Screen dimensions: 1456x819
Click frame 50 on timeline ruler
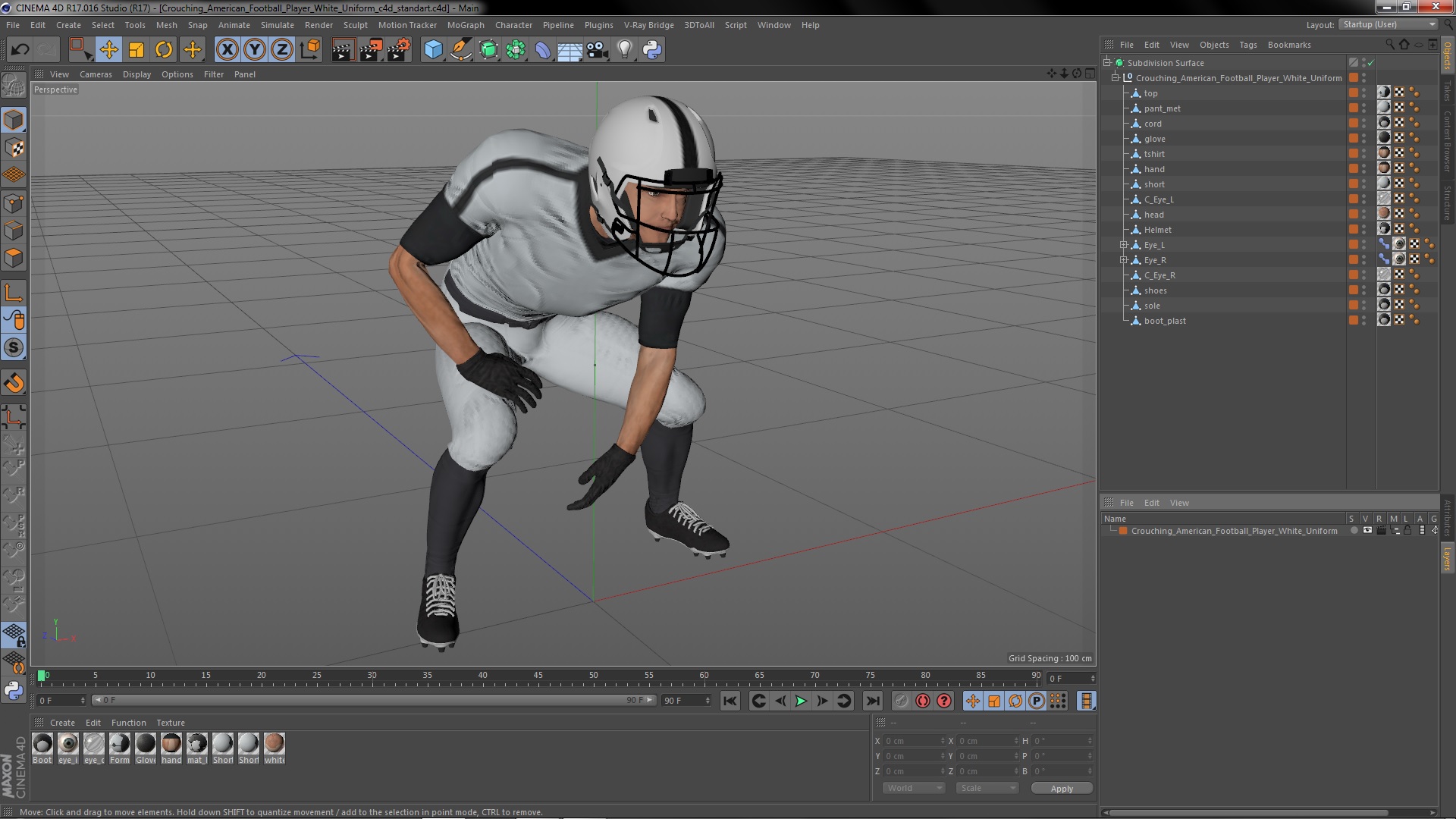tap(593, 676)
